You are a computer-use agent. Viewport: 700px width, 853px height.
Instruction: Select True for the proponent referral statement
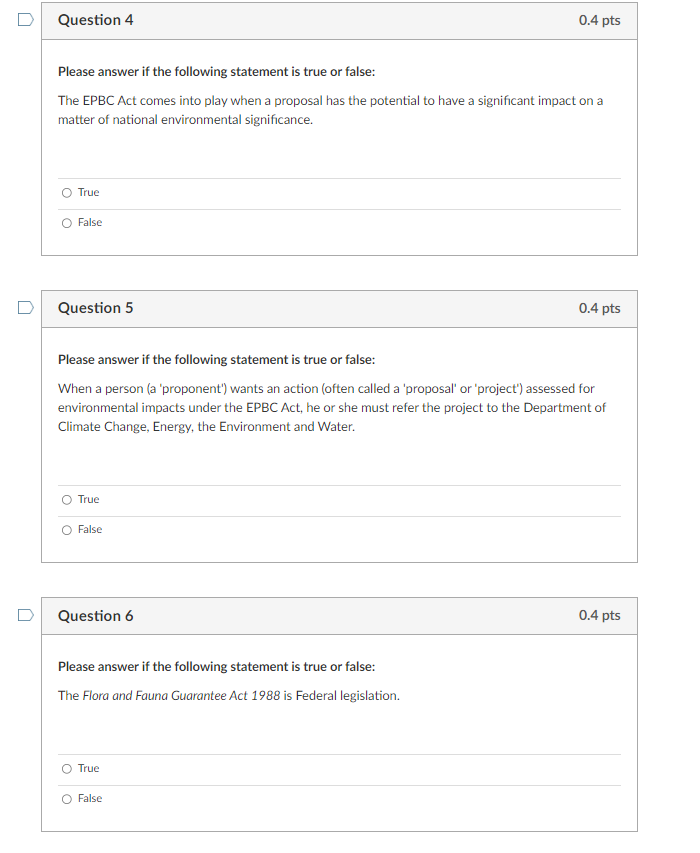pos(66,499)
